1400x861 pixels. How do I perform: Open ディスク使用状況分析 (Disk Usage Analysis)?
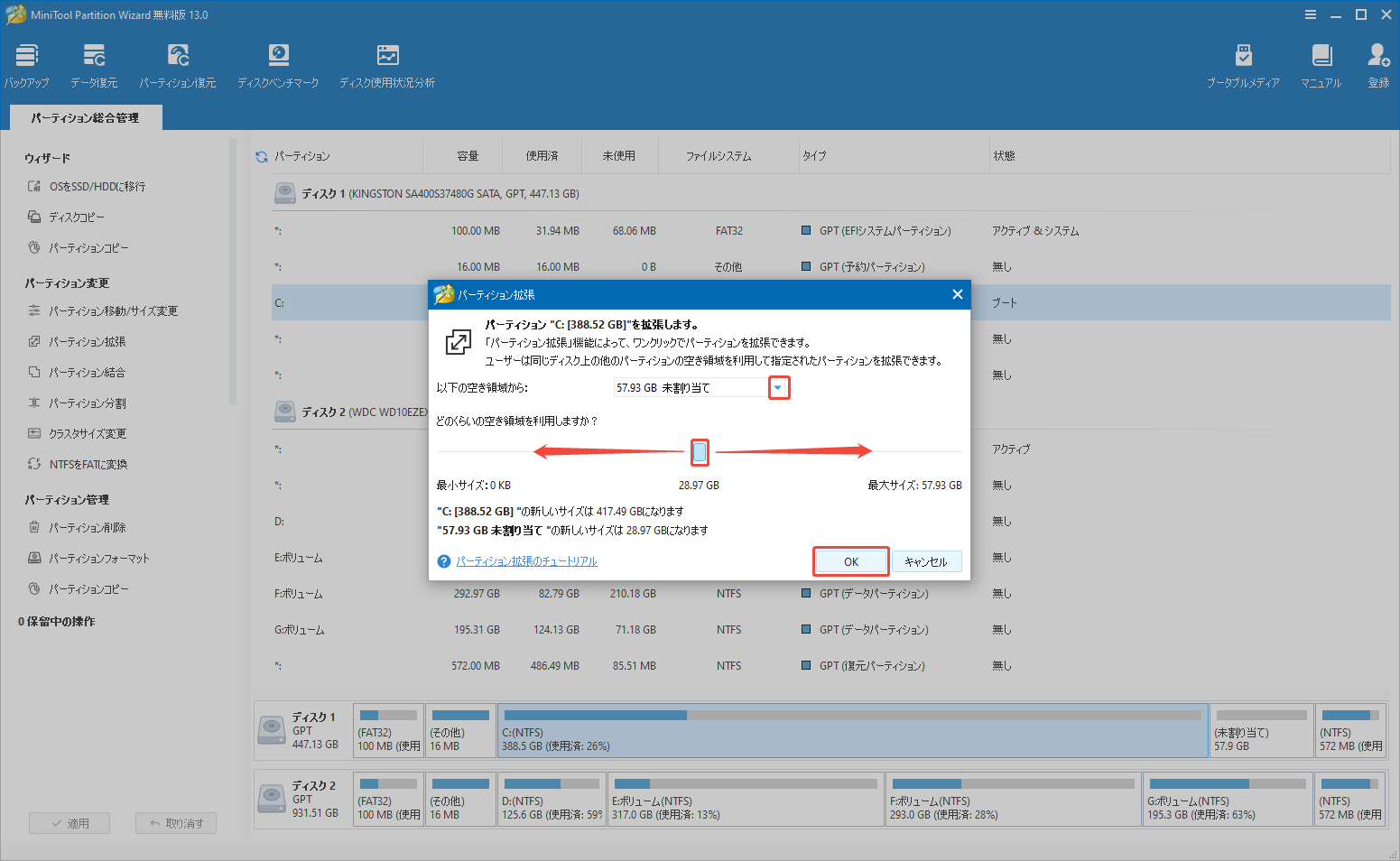click(x=387, y=63)
